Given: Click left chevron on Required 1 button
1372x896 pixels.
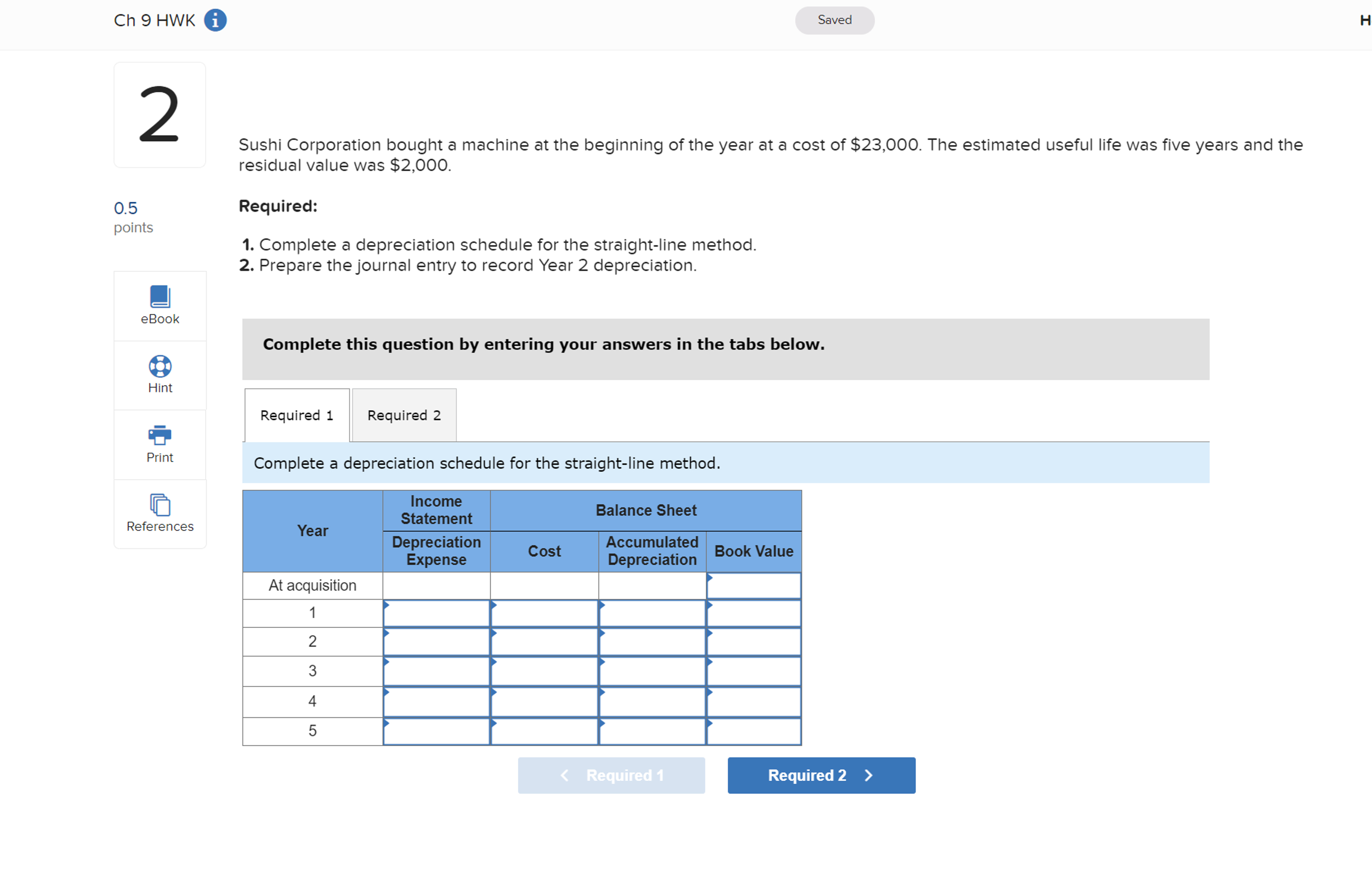Looking at the screenshot, I should pyautogui.click(x=565, y=775).
